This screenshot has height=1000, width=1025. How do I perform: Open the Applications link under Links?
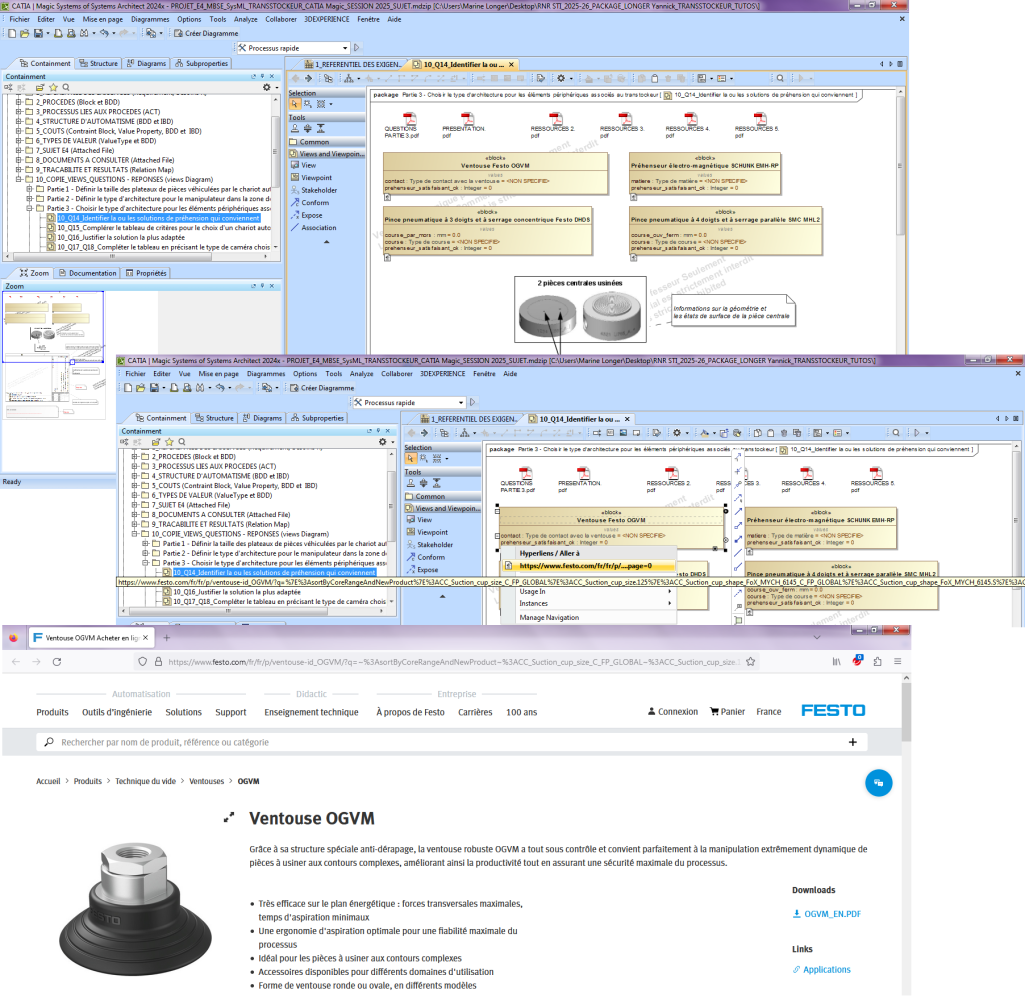826,969
